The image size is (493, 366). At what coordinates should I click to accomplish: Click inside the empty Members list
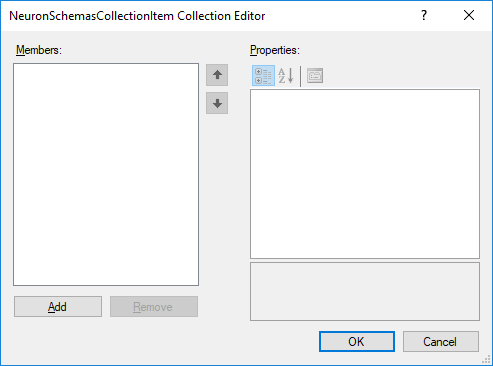tap(106, 174)
